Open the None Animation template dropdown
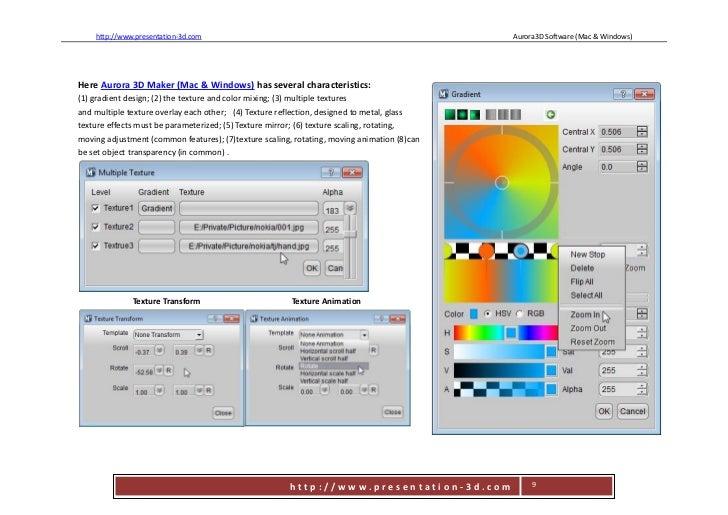The height and width of the screenshot is (515, 728). pyautogui.click(x=333, y=334)
